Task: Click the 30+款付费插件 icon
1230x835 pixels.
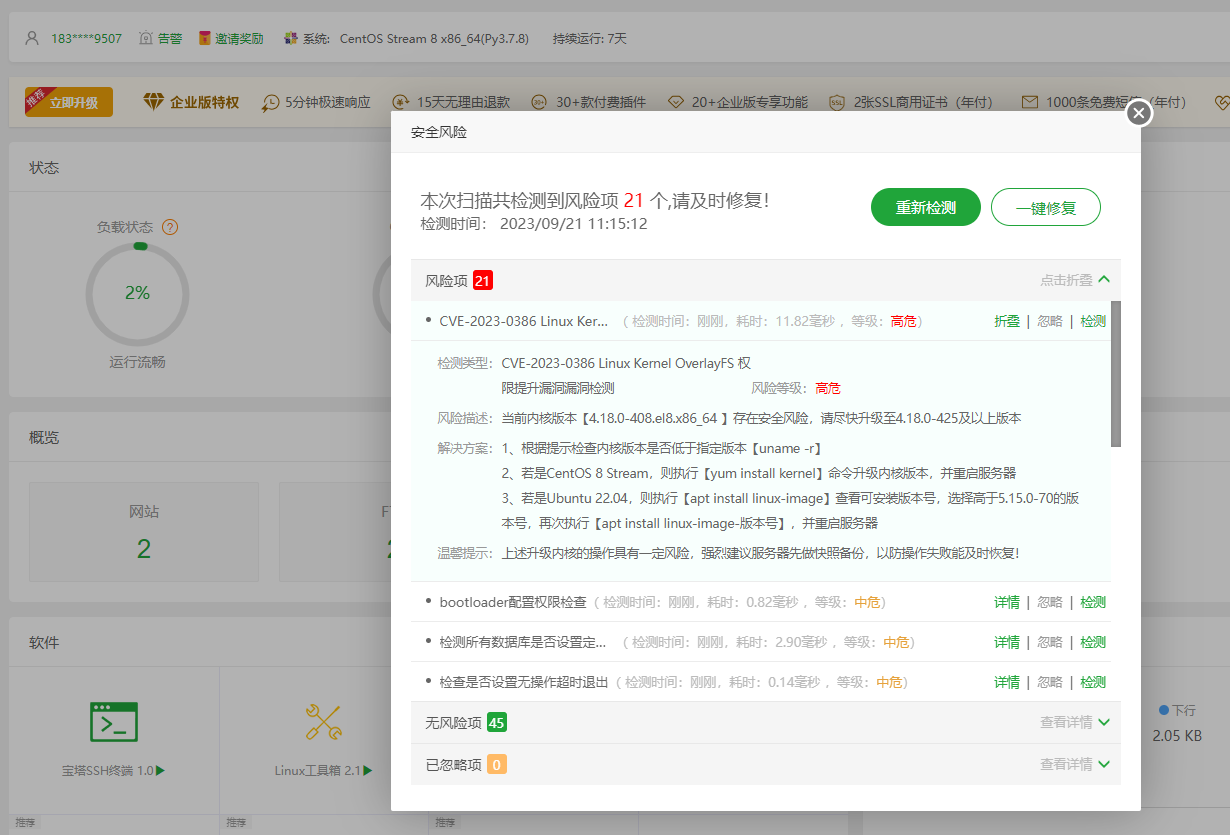Action: 539,102
